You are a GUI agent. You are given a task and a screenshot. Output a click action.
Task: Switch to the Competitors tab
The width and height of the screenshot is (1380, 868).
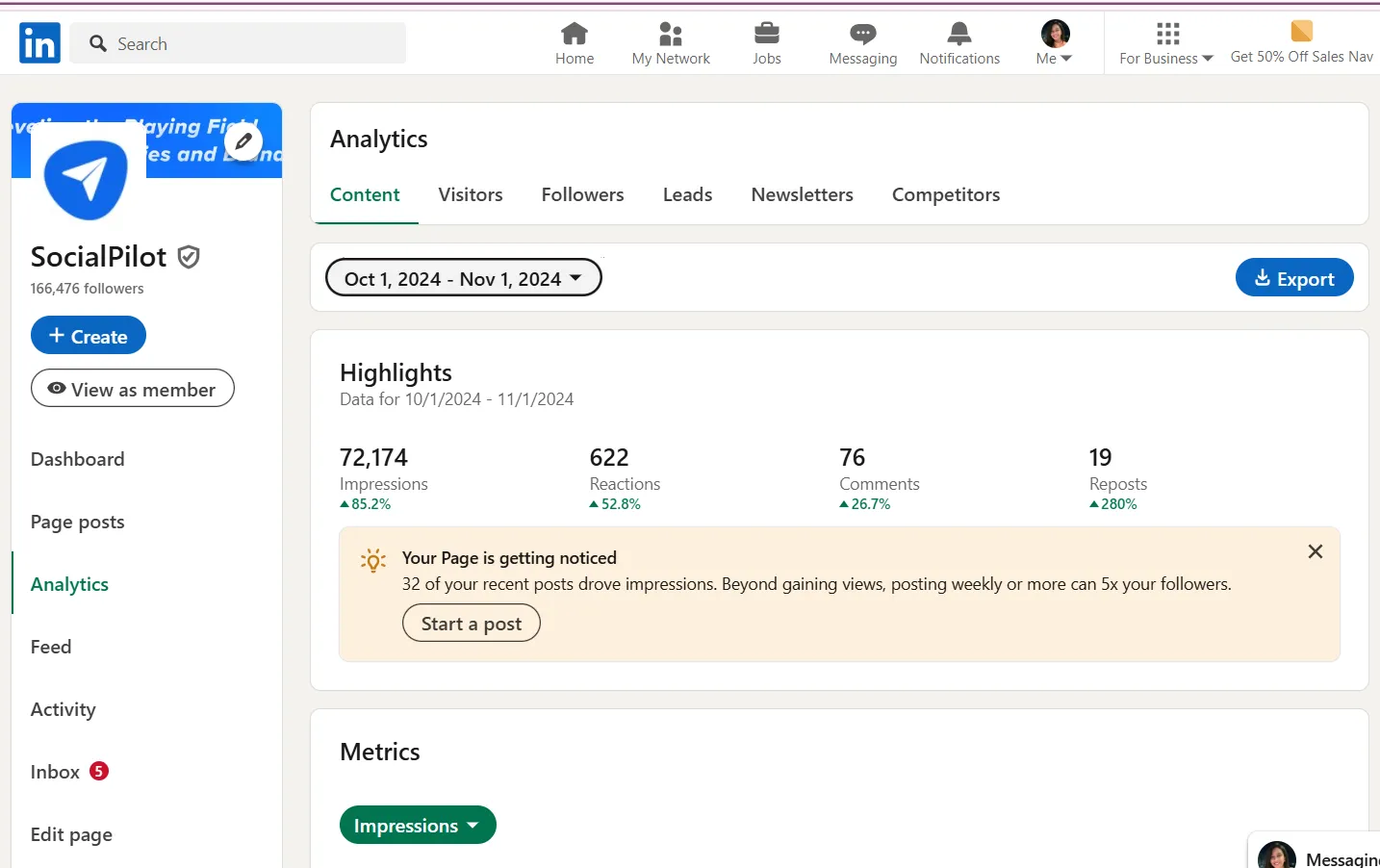pyautogui.click(x=946, y=194)
